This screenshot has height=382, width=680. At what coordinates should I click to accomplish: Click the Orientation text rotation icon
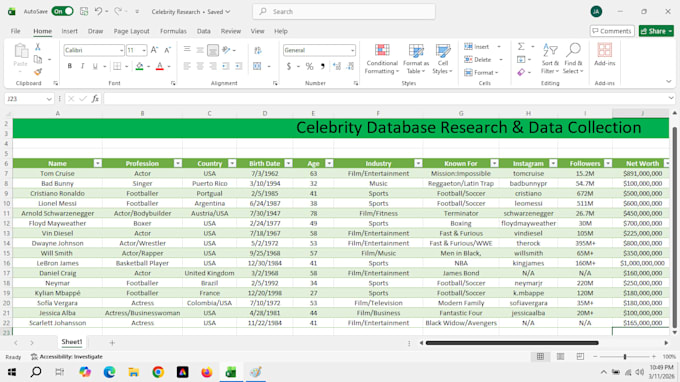(x=226, y=50)
